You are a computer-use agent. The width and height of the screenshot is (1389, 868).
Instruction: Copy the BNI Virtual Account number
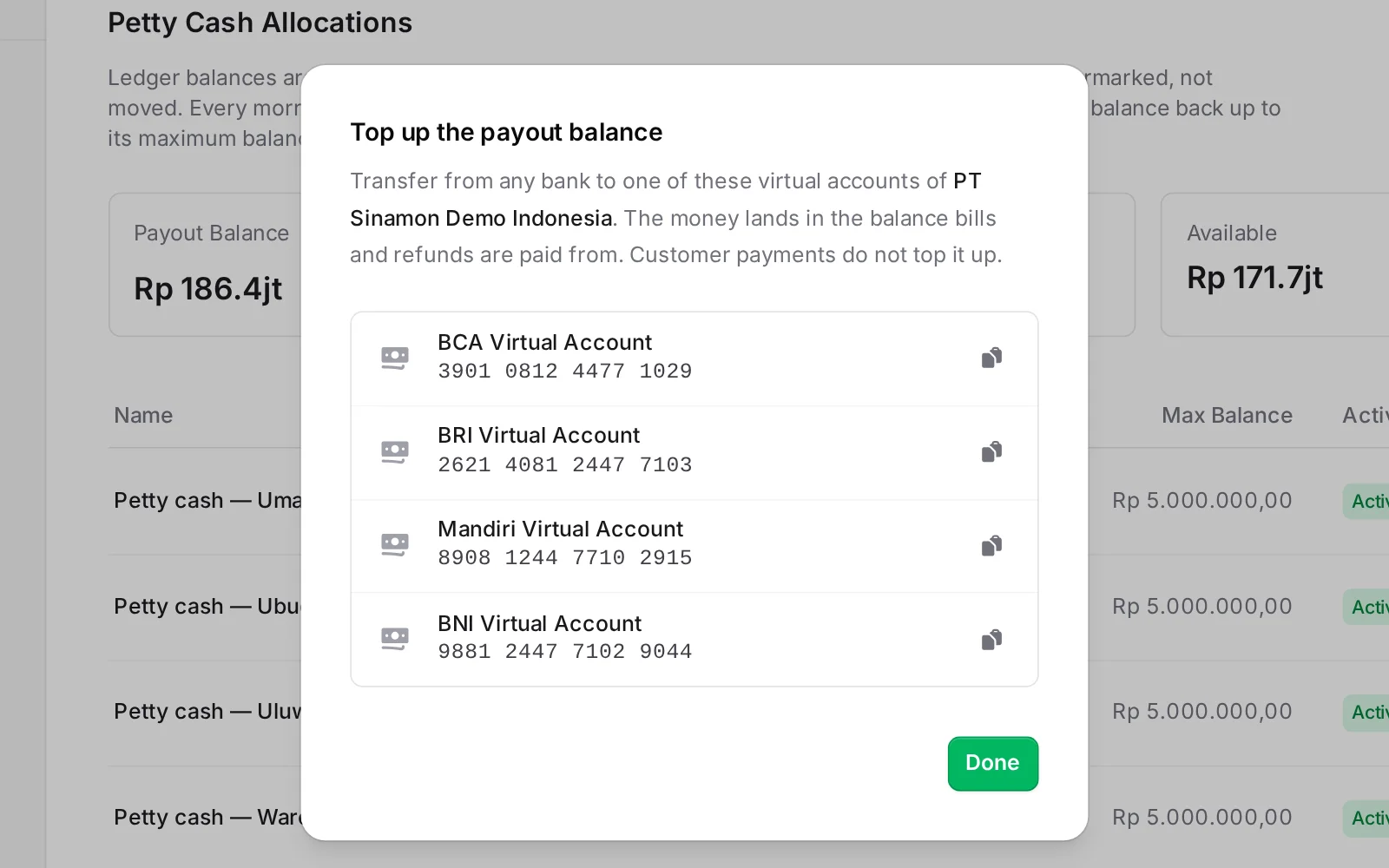pos(991,640)
